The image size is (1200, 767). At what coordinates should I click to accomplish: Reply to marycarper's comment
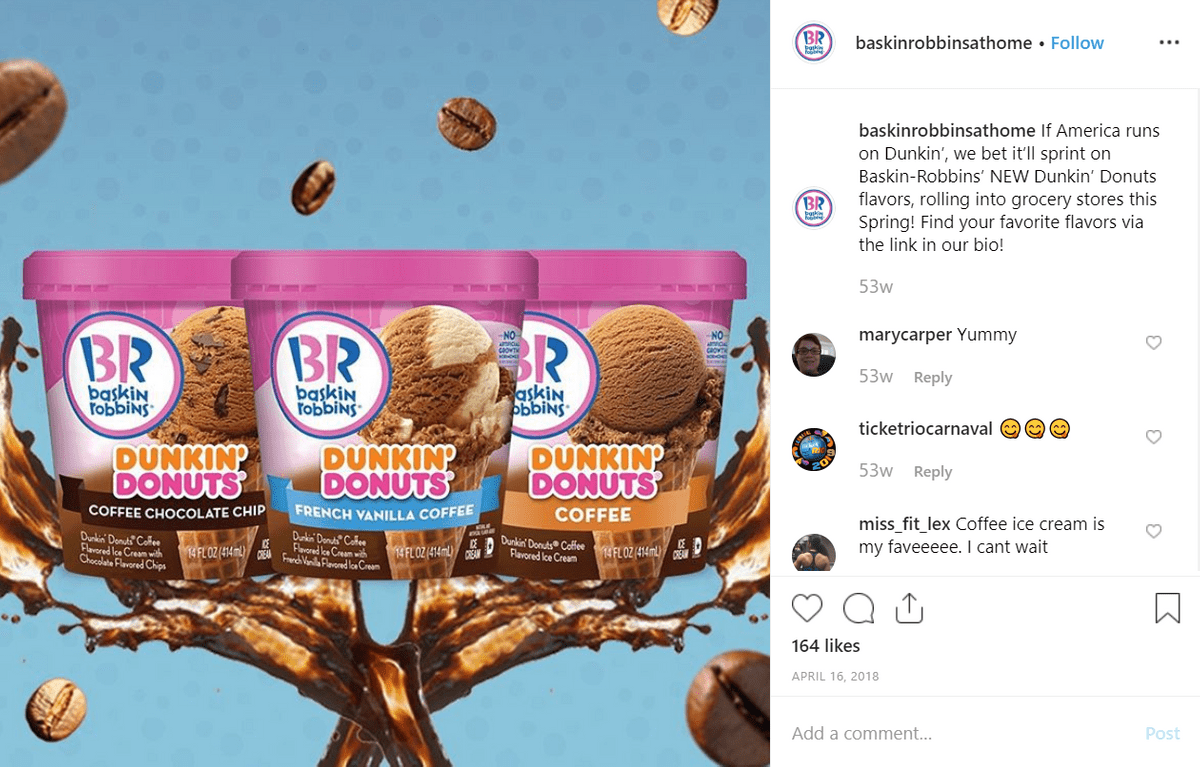932,377
